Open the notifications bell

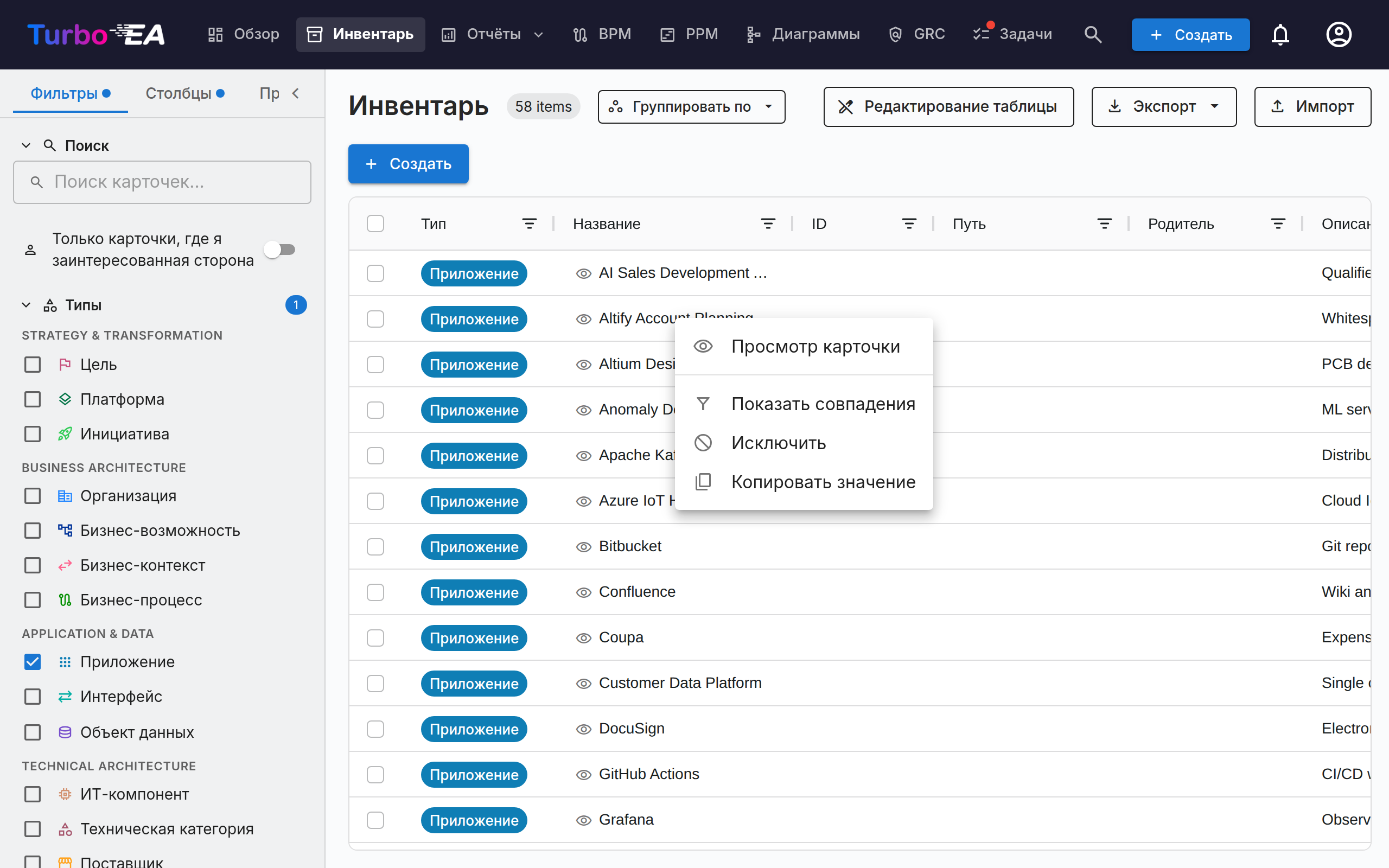[1280, 34]
